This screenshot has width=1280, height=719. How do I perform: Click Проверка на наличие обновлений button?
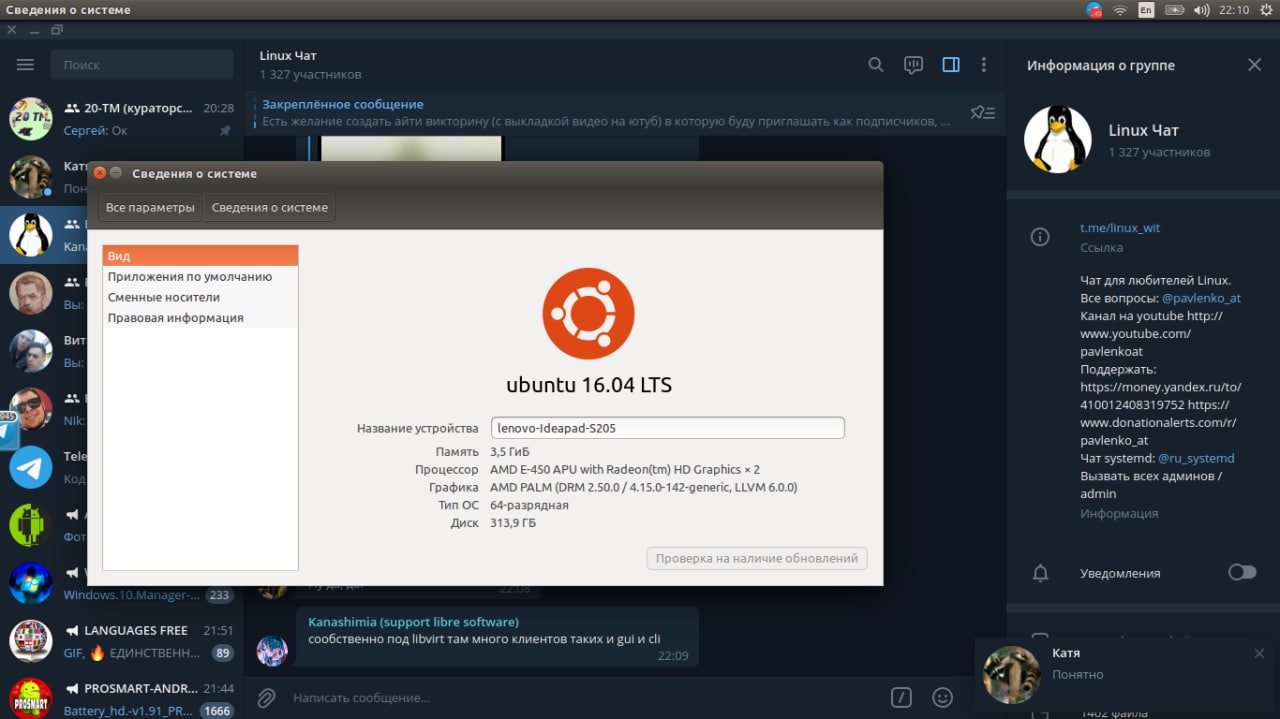757,558
